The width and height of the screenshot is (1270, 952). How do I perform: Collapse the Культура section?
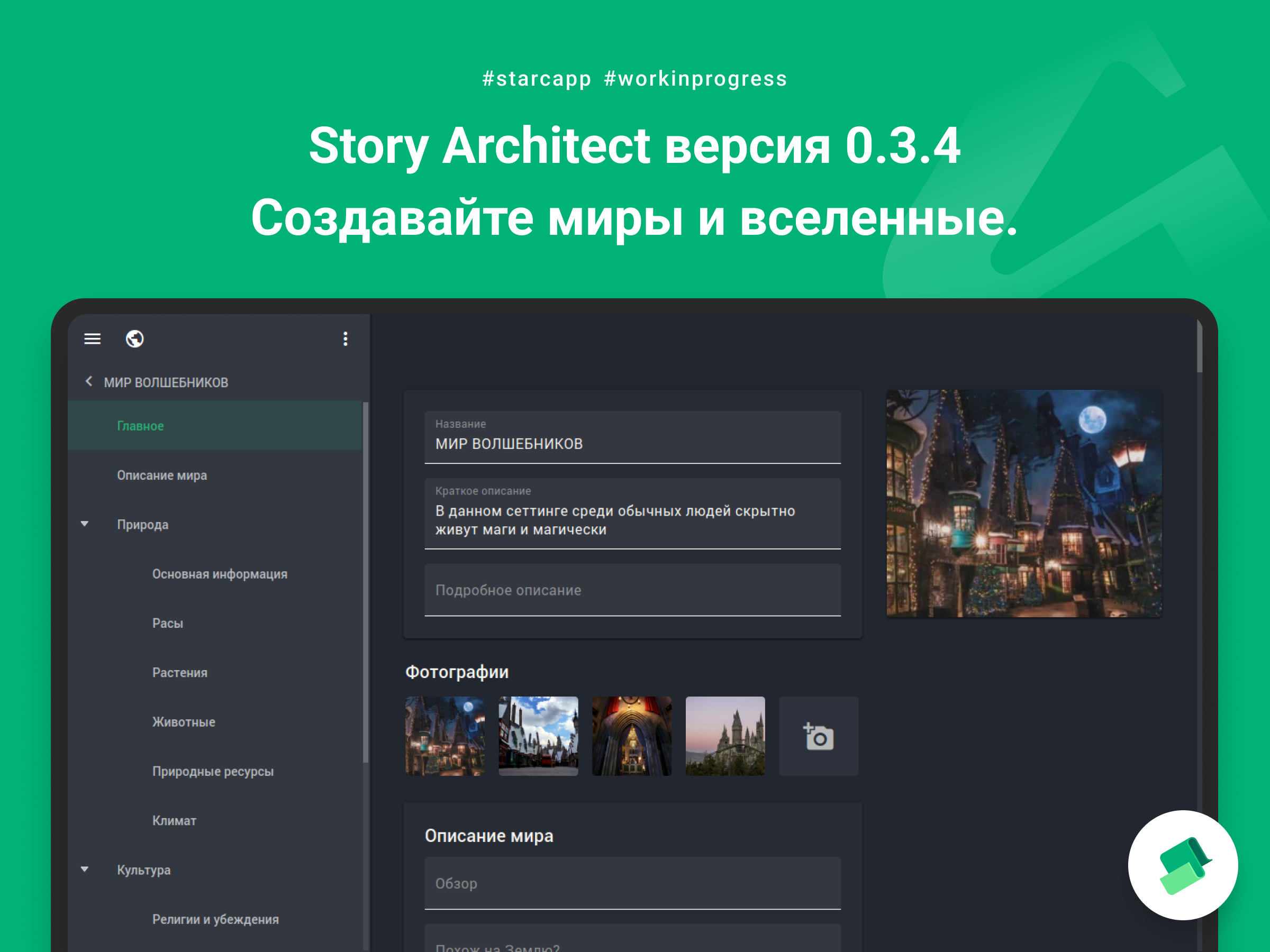click(84, 869)
